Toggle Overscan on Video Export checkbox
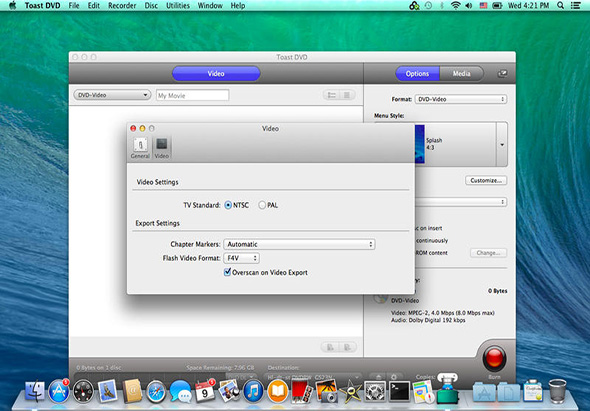 (x=227, y=272)
